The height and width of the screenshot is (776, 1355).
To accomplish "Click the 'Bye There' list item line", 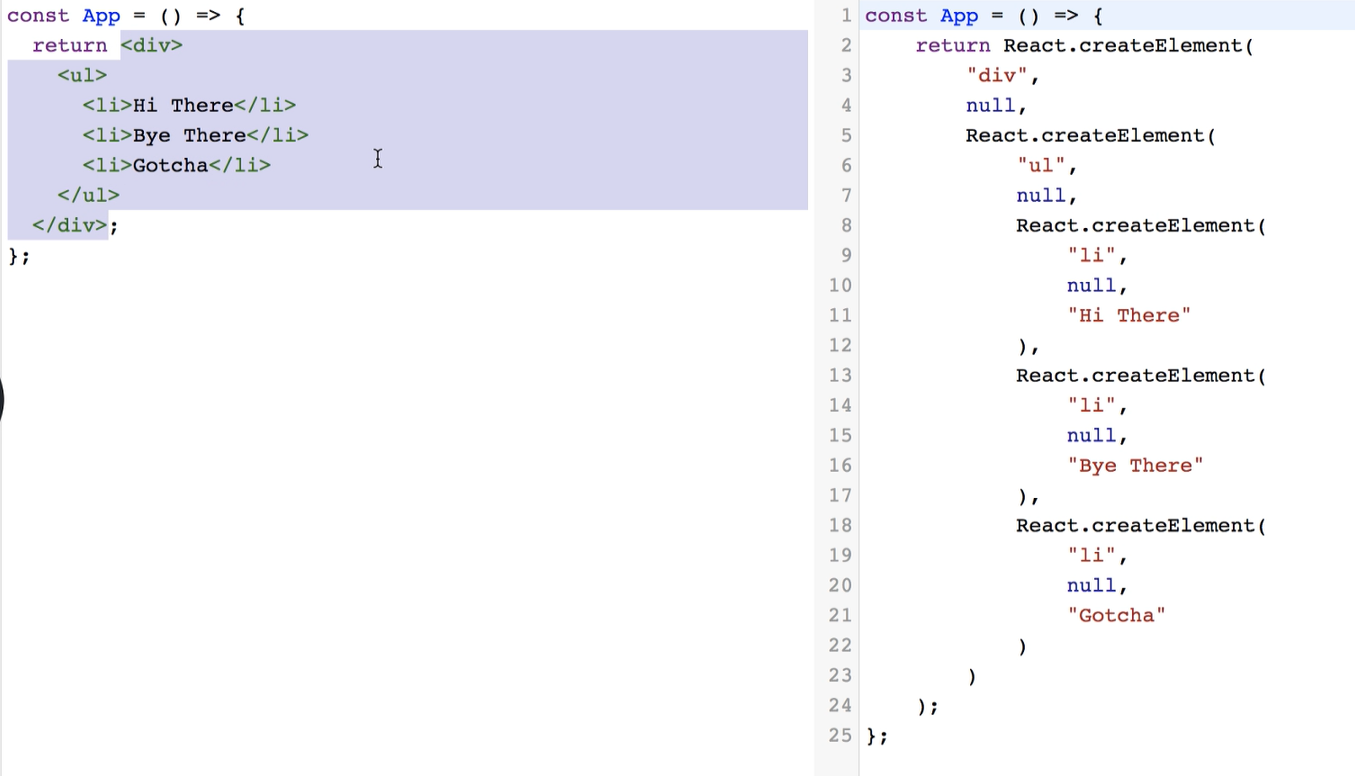I will pos(195,135).
